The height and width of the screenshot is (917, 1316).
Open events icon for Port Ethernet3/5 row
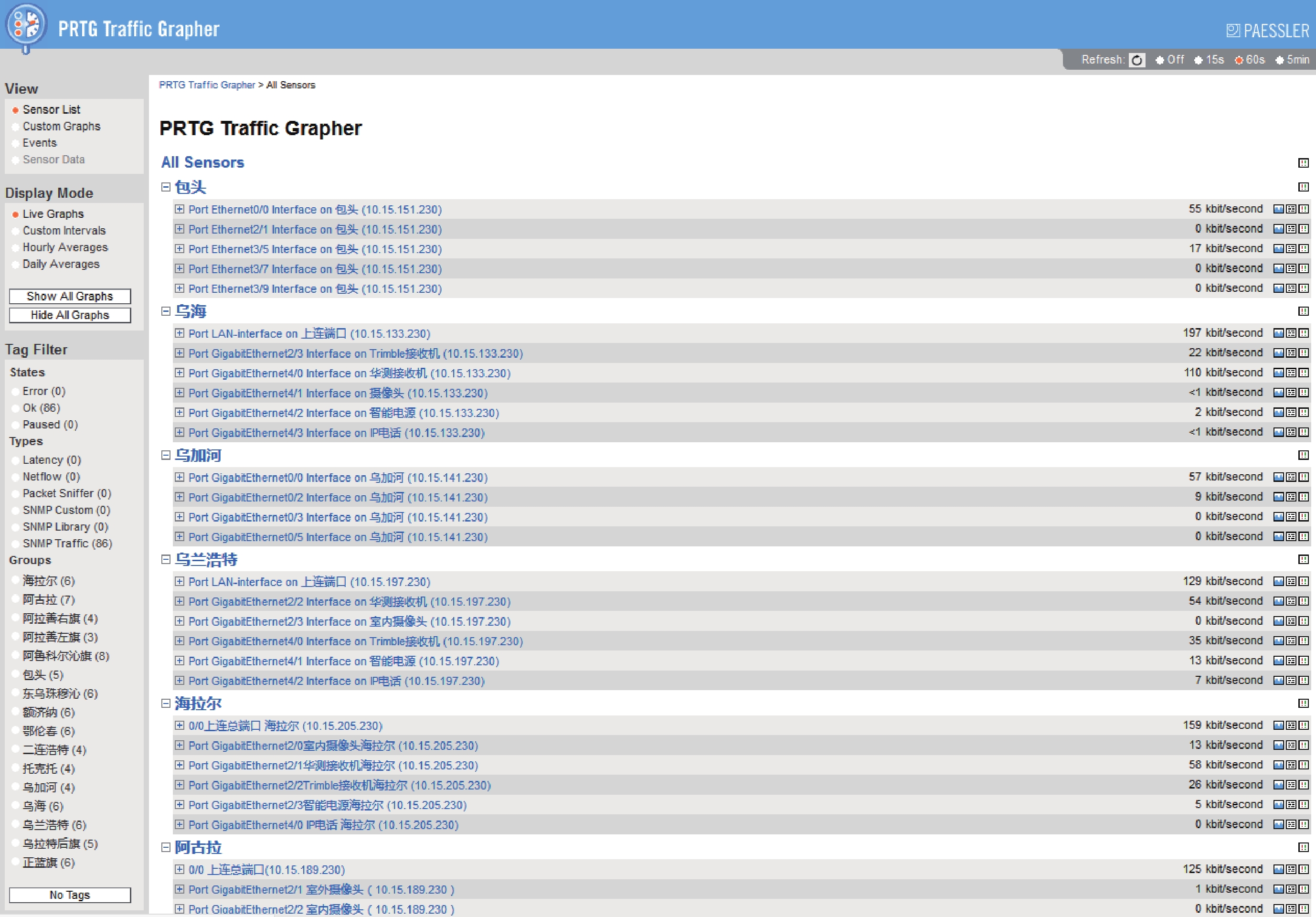pos(1304,249)
